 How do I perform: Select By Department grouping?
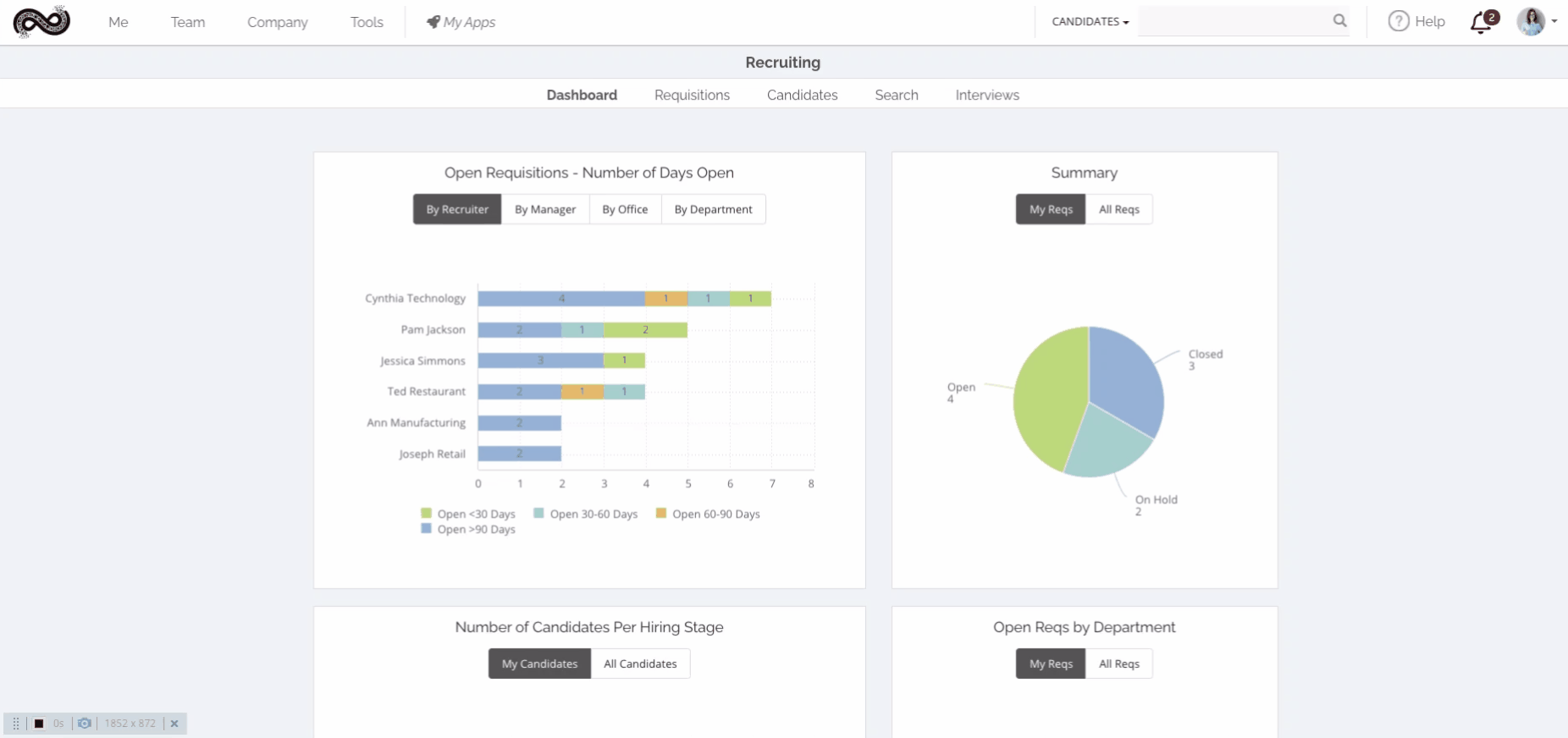(713, 209)
